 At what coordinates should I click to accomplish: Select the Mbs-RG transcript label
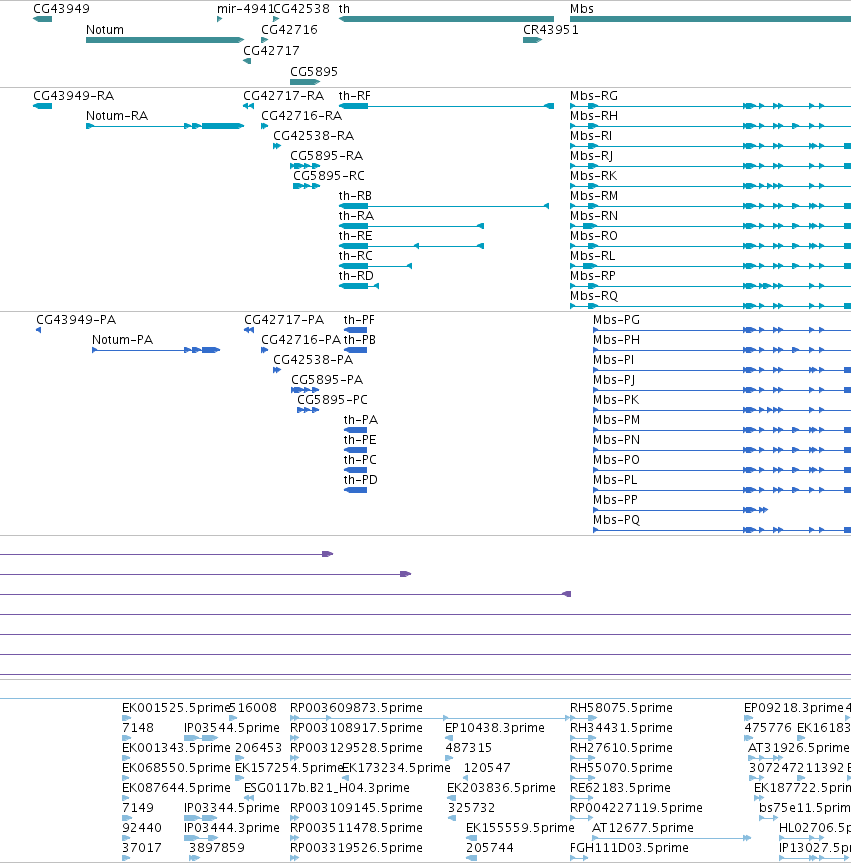pyautogui.click(x=594, y=96)
